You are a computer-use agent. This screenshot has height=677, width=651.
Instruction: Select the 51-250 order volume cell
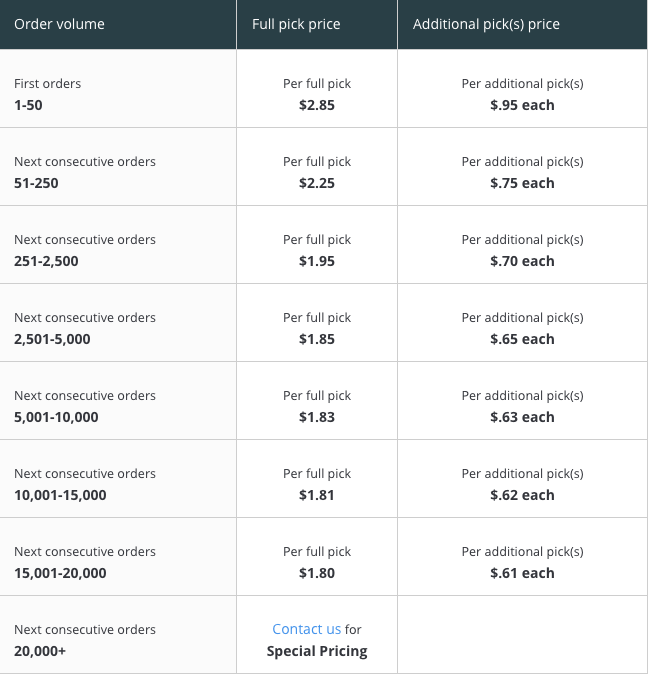coord(118,167)
